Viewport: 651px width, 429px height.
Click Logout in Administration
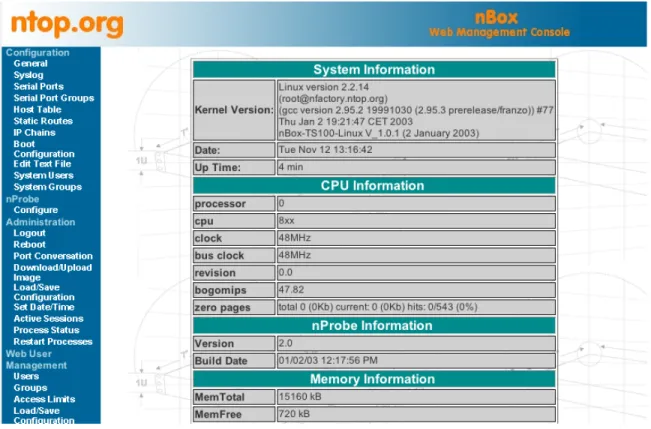[29, 233]
